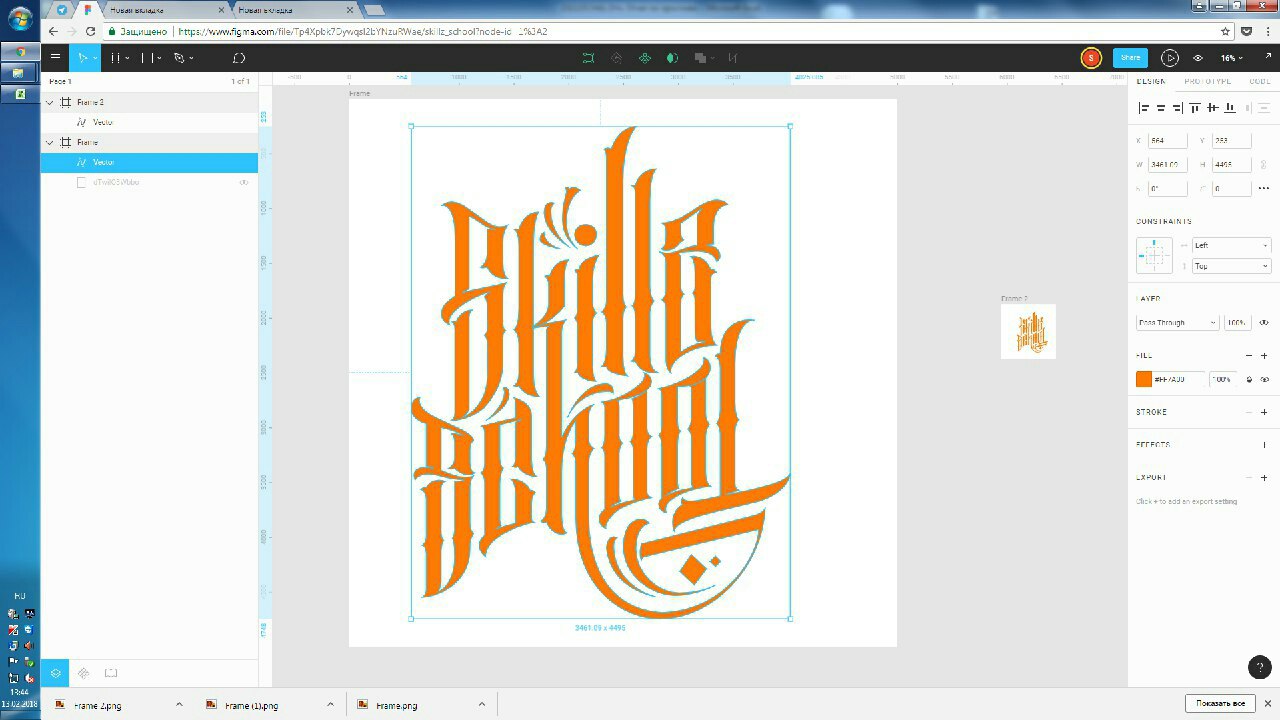1280x720 pixels.
Task: Select the Frame 2 layer row
Action: (x=149, y=102)
